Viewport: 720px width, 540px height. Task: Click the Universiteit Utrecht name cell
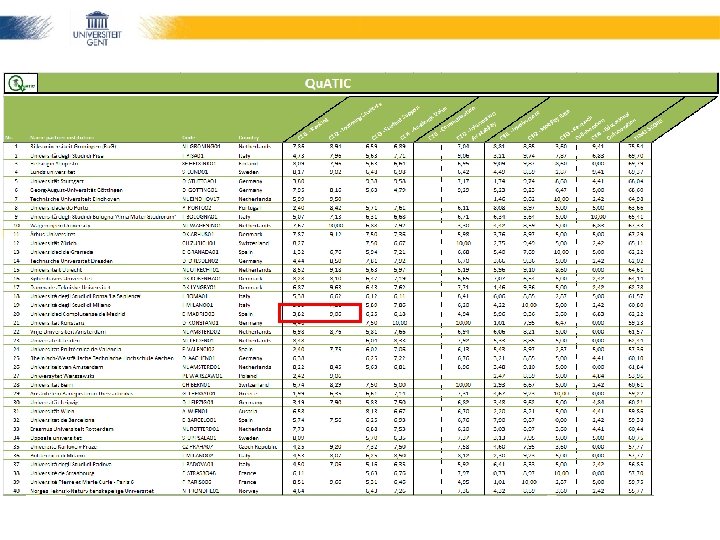56,270
